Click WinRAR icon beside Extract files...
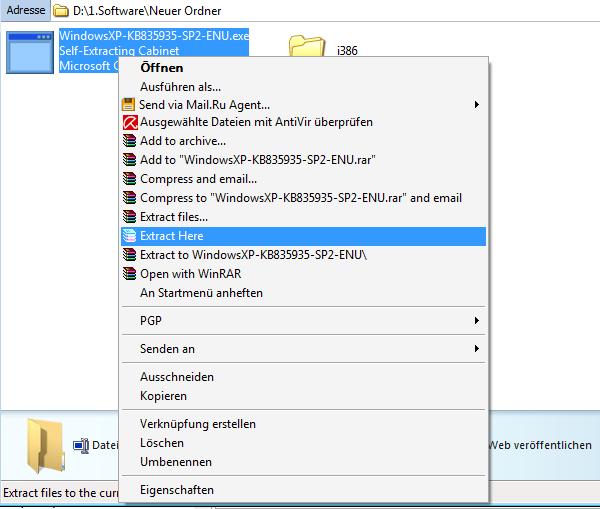 point(129,217)
